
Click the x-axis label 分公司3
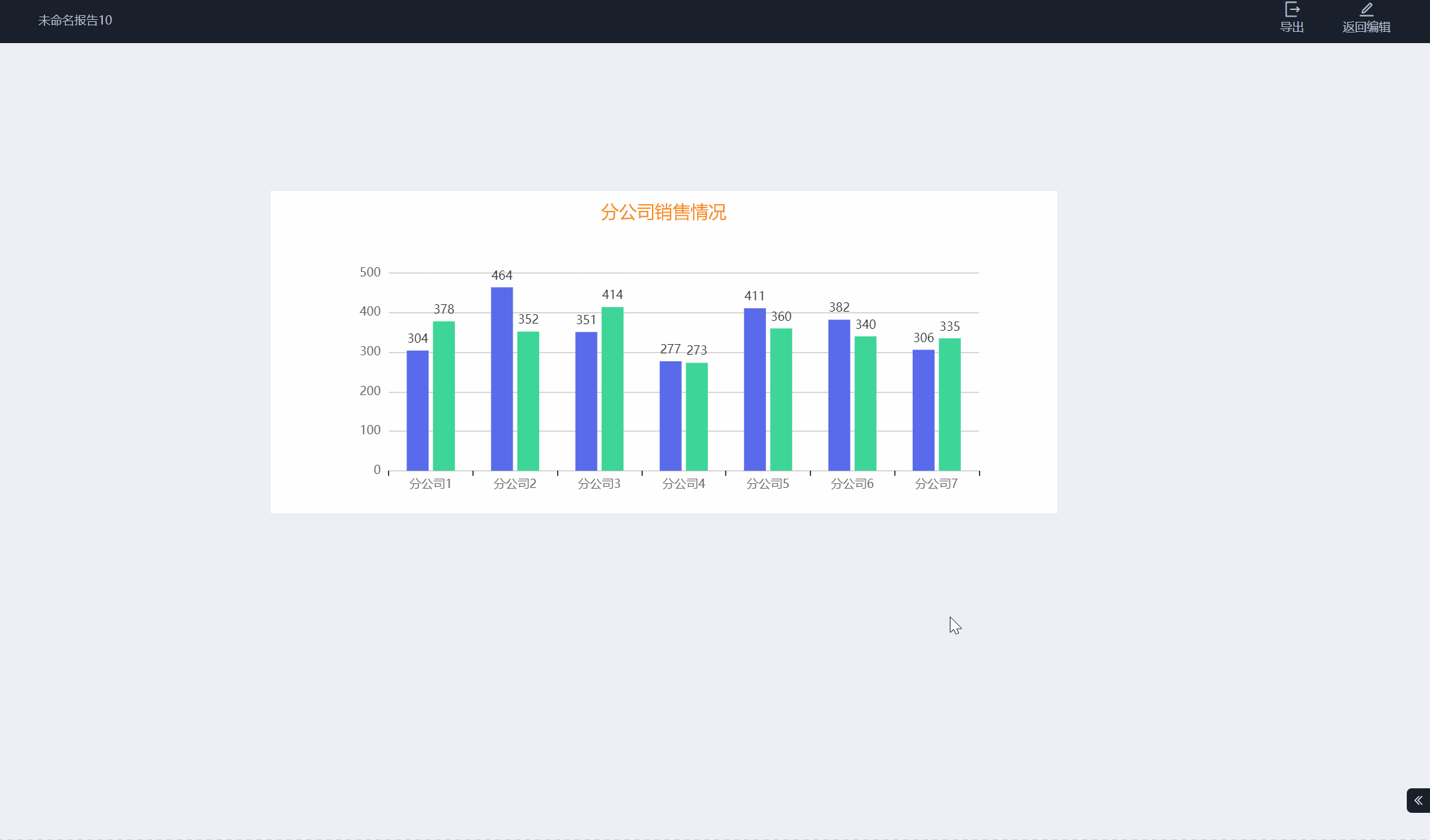(599, 484)
